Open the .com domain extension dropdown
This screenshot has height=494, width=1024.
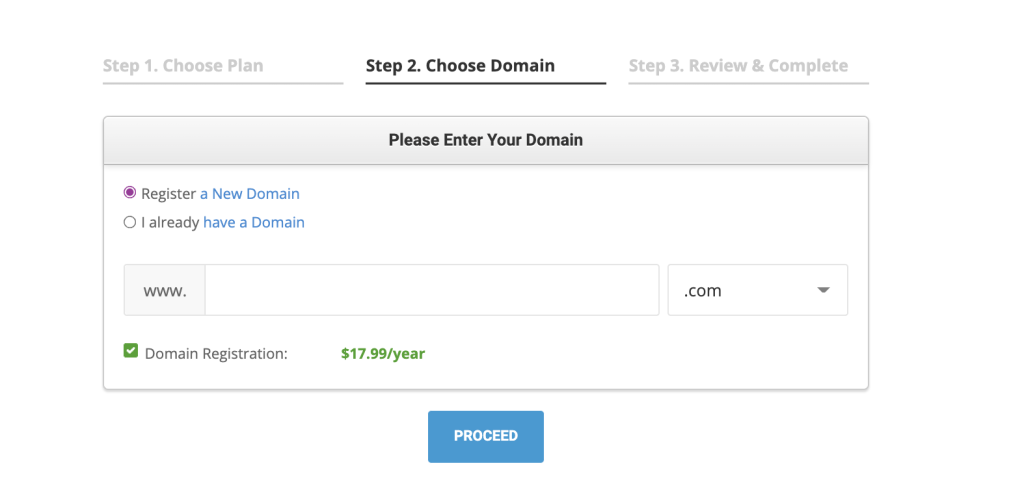757,290
